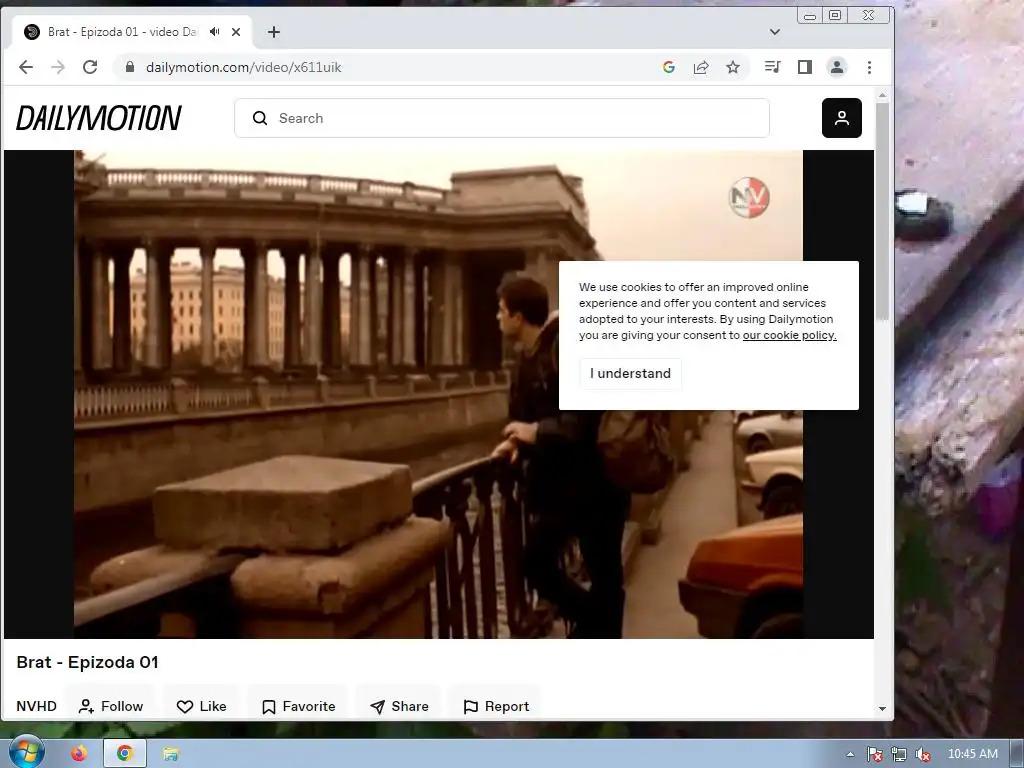1024x768 pixels.
Task: Report the video
Action: click(x=496, y=707)
